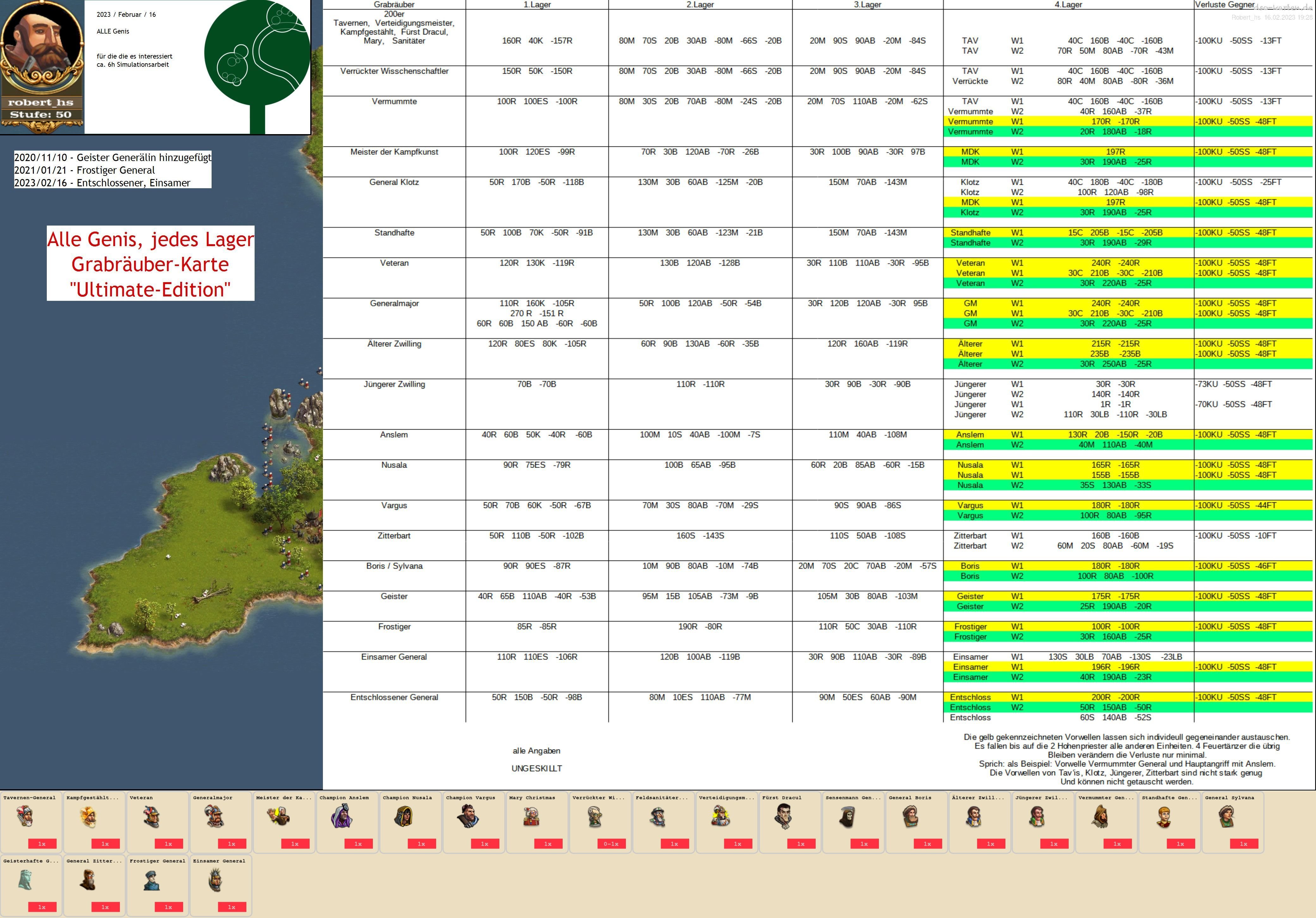Click the 4.Lager column header
Viewport: 1316px width, 918px height.
(x=1068, y=5)
